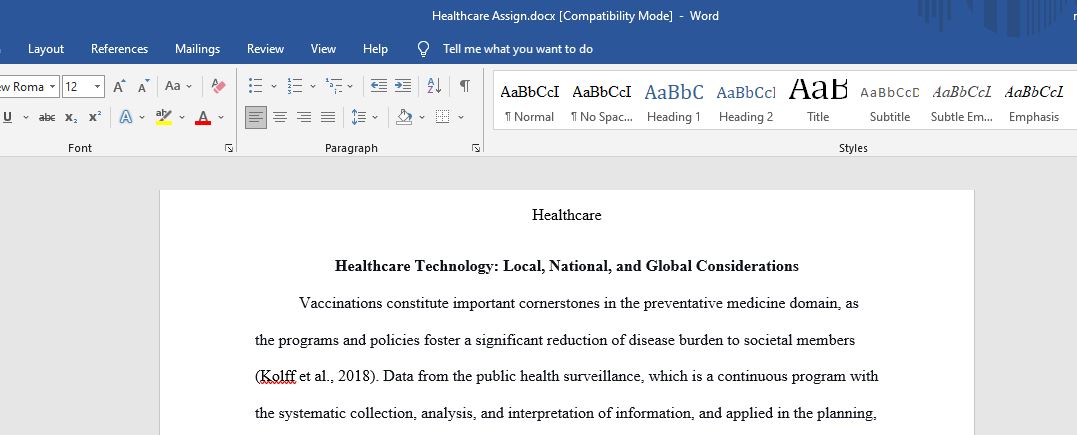Viewport: 1077px width, 435px height.
Task: Apply the Normal style
Action: point(530,103)
